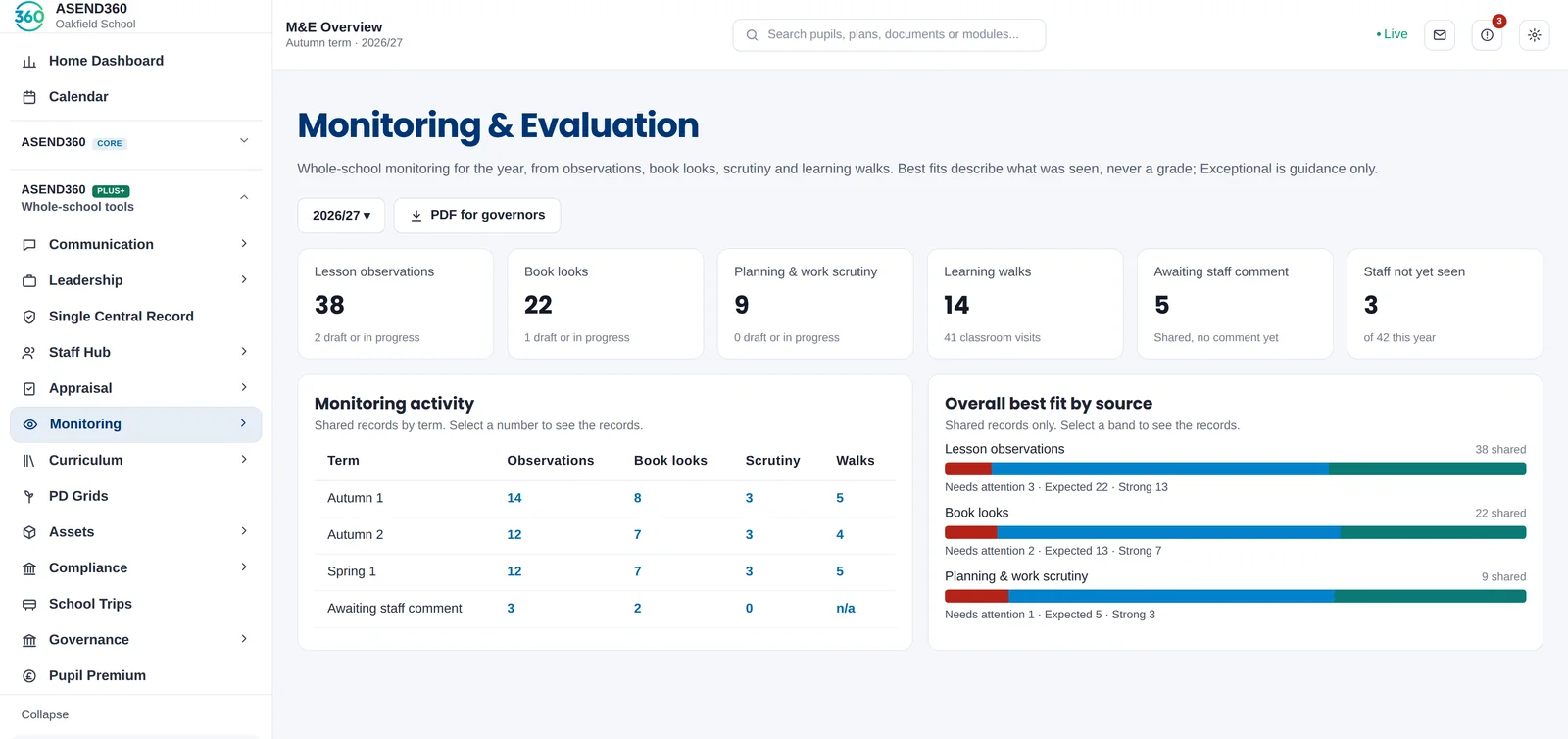1568x739 pixels.
Task: Open Autumn 2 walks count 4
Action: [840, 535]
